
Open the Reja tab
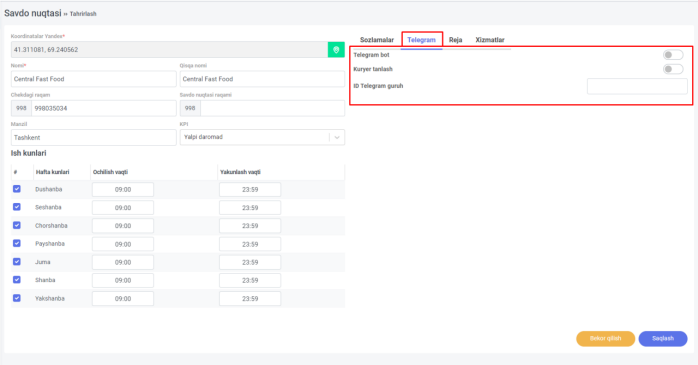click(x=455, y=40)
